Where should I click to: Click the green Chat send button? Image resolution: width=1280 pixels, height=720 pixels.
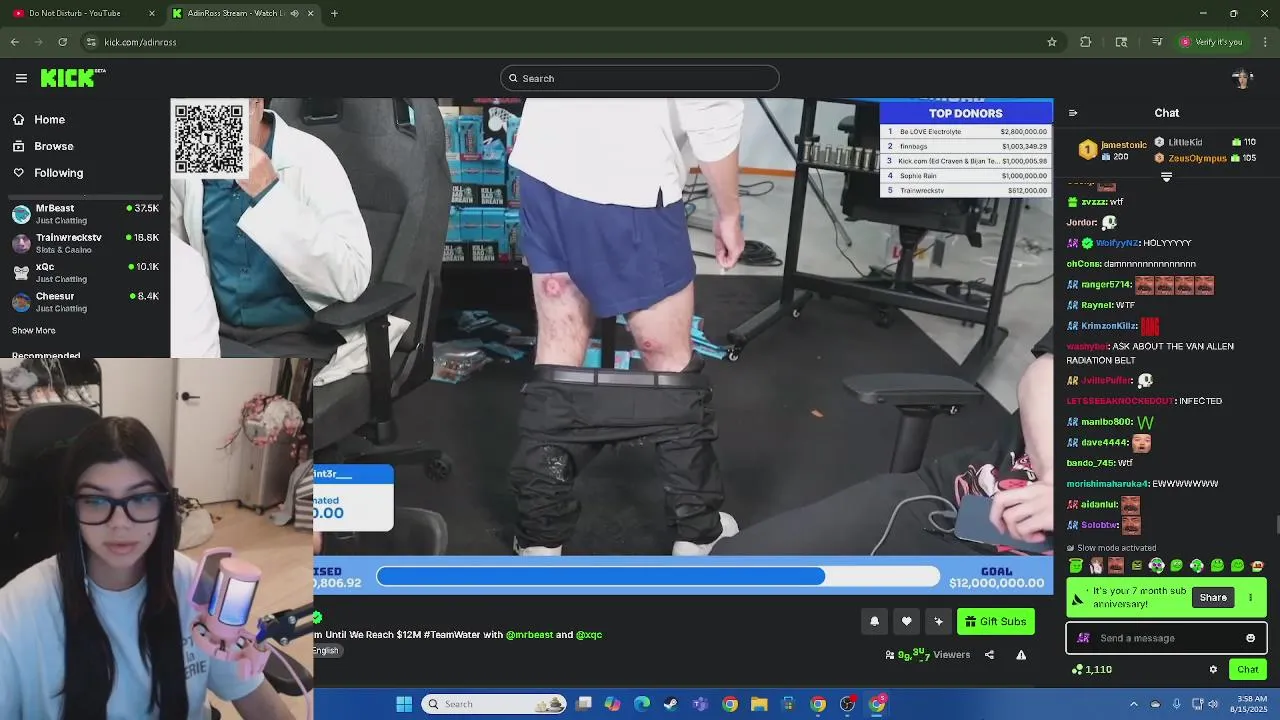coord(1248,670)
